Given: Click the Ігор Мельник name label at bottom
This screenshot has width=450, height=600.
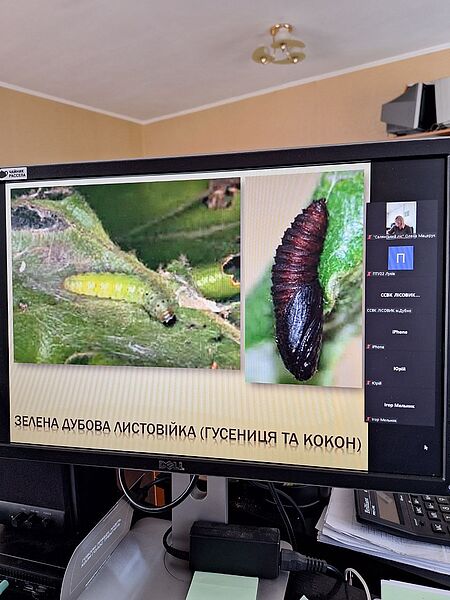Looking at the screenshot, I should (384, 420).
